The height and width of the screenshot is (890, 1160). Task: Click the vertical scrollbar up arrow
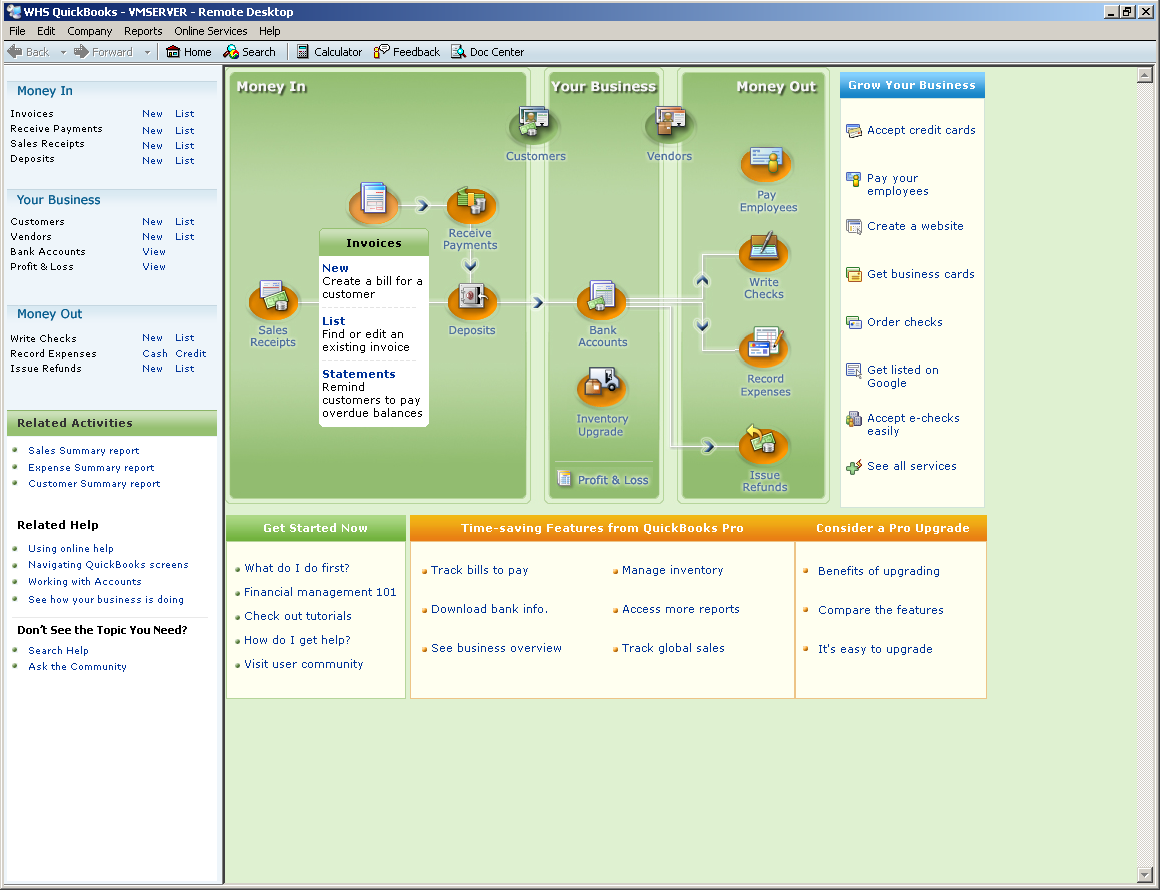click(x=1144, y=75)
